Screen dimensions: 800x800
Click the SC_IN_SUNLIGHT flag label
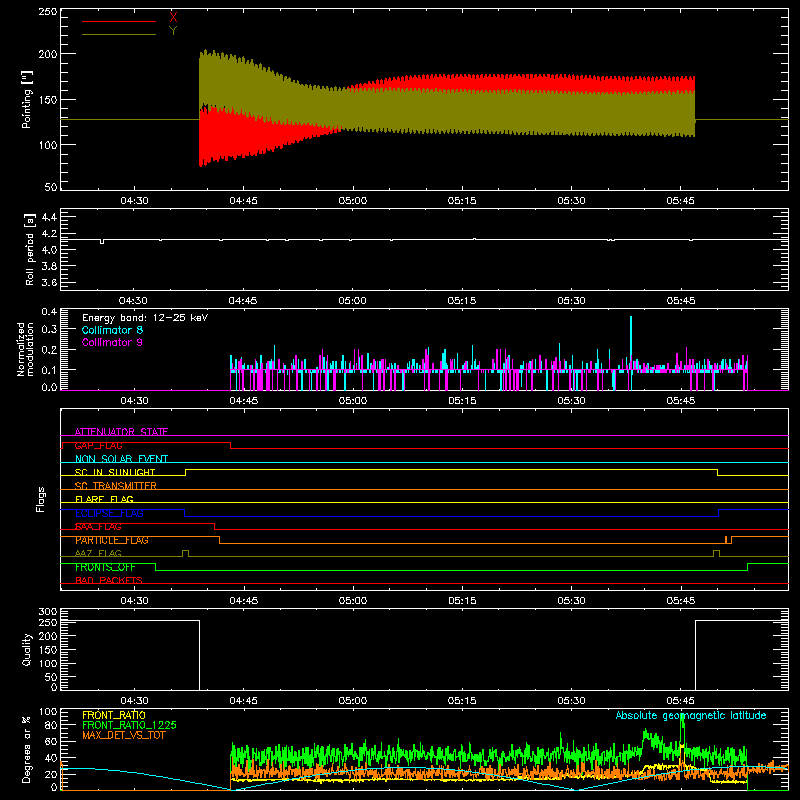pos(115,472)
